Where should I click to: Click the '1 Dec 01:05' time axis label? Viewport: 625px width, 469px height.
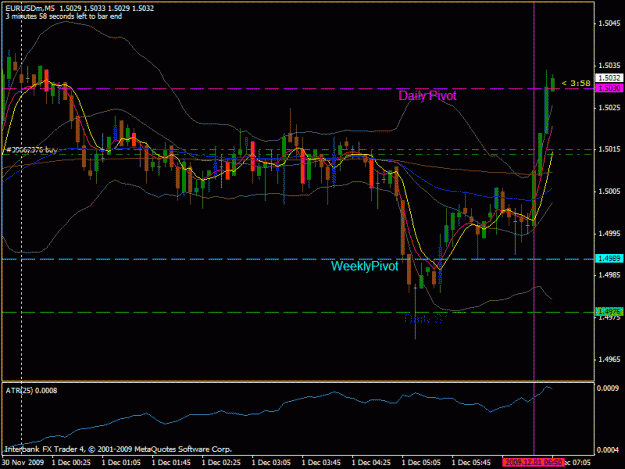point(121,463)
